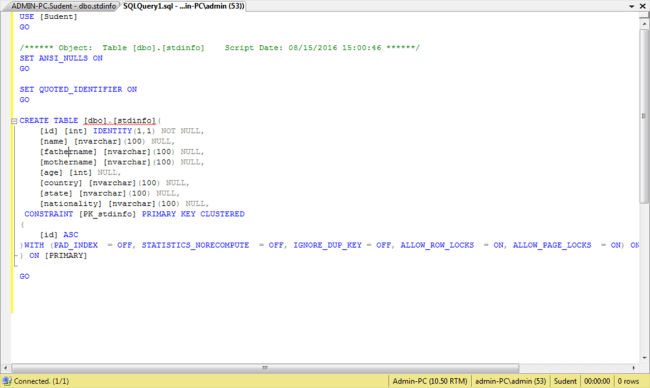Click the horizontal scrollbar right arrow

[633, 368]
